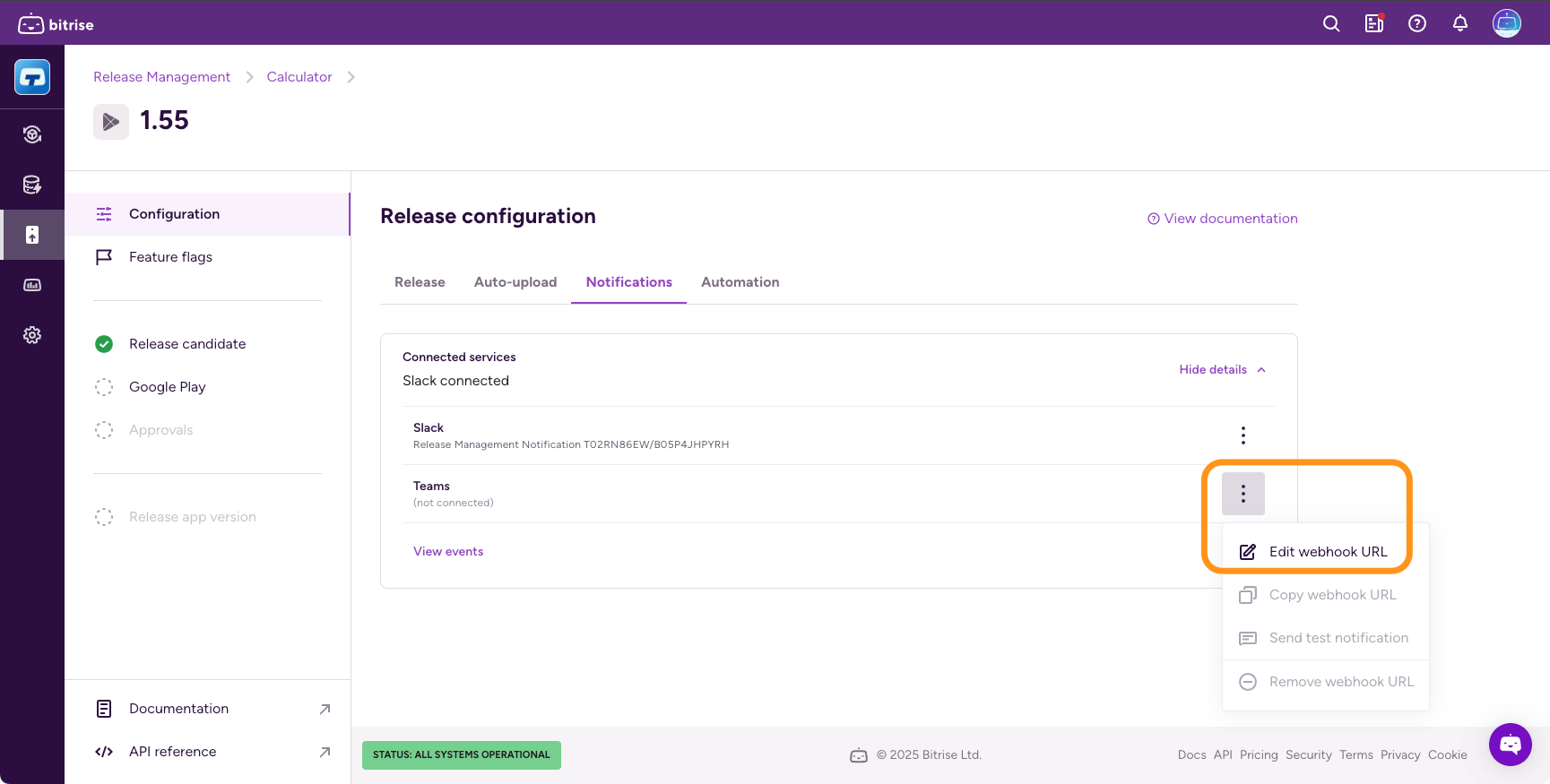This screenshot has height=784, width=1550.
Task: Click the Documentation external arrow icon
Action: coord(325,709)
